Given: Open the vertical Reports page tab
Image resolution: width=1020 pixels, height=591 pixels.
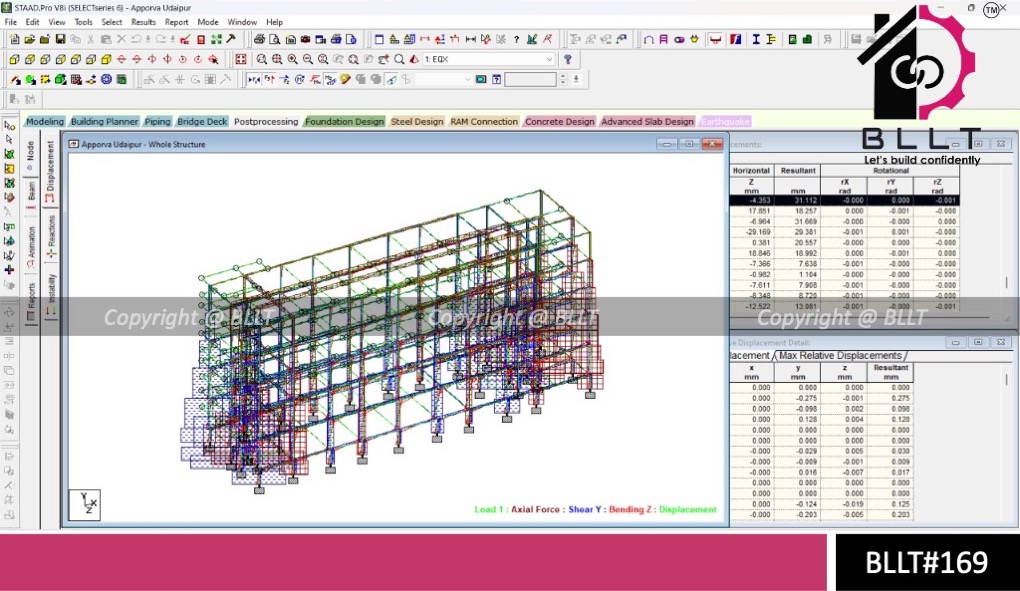Looking at the screenshot, I should point(31,300).
